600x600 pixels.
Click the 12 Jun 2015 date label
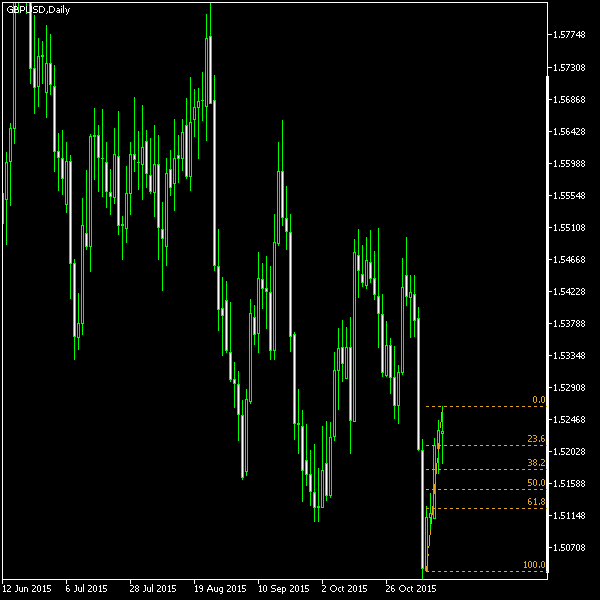click(27, 589)
